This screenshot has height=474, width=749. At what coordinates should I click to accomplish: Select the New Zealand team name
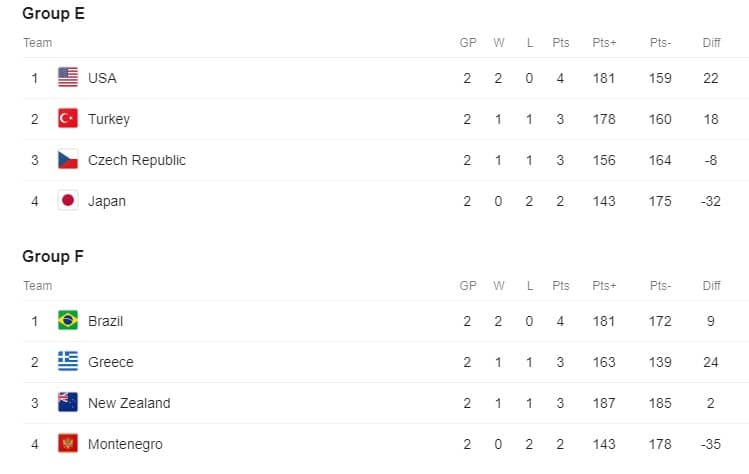(x=129, y=403)
